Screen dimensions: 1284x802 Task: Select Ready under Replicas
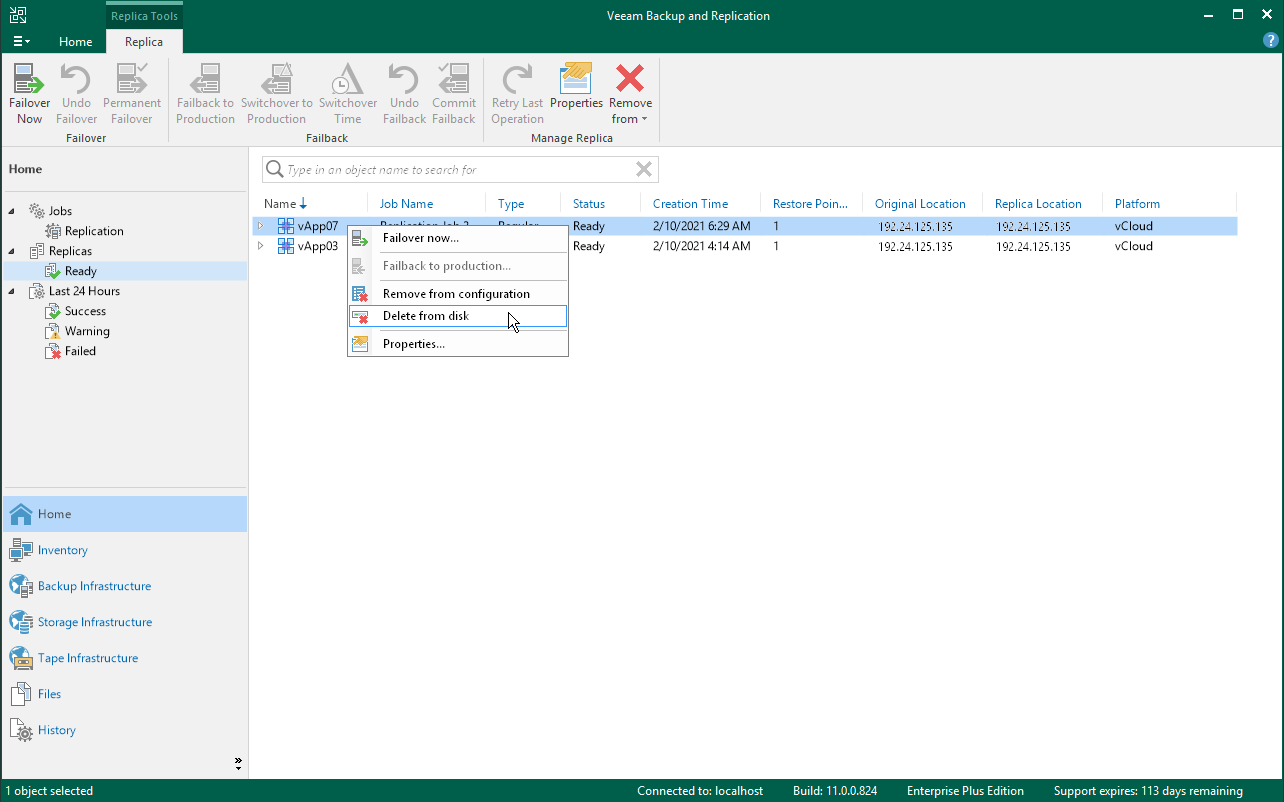click(80, 271)
